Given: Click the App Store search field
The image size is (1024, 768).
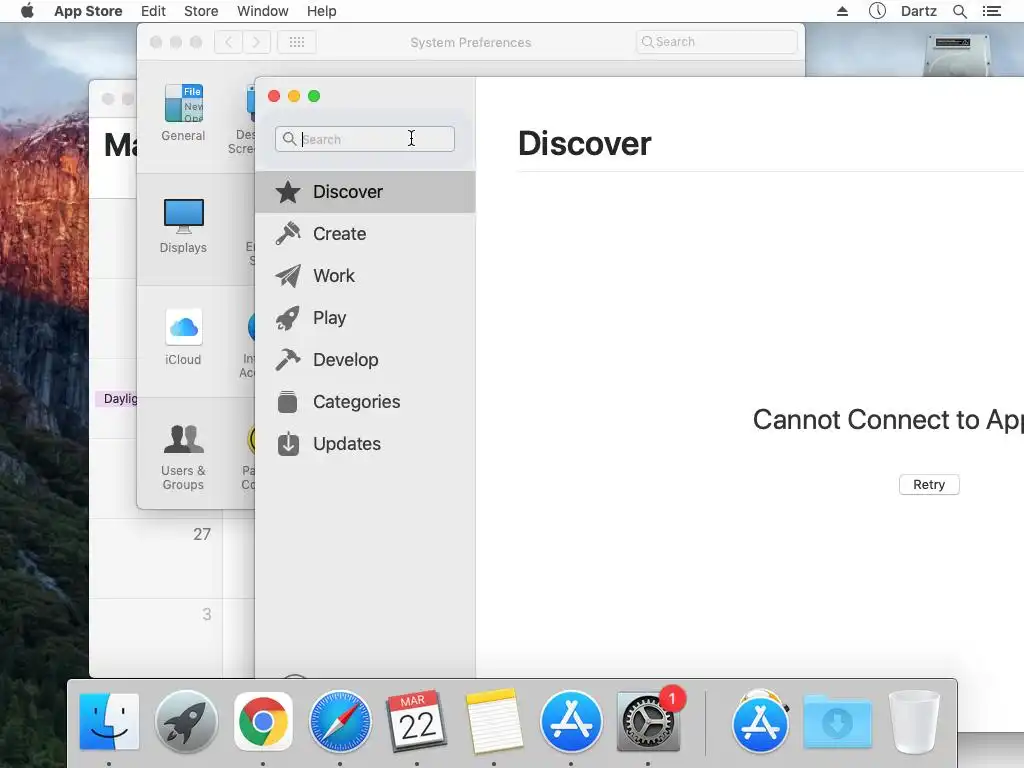Looking at the screenshot, I should tap(365, 139).
